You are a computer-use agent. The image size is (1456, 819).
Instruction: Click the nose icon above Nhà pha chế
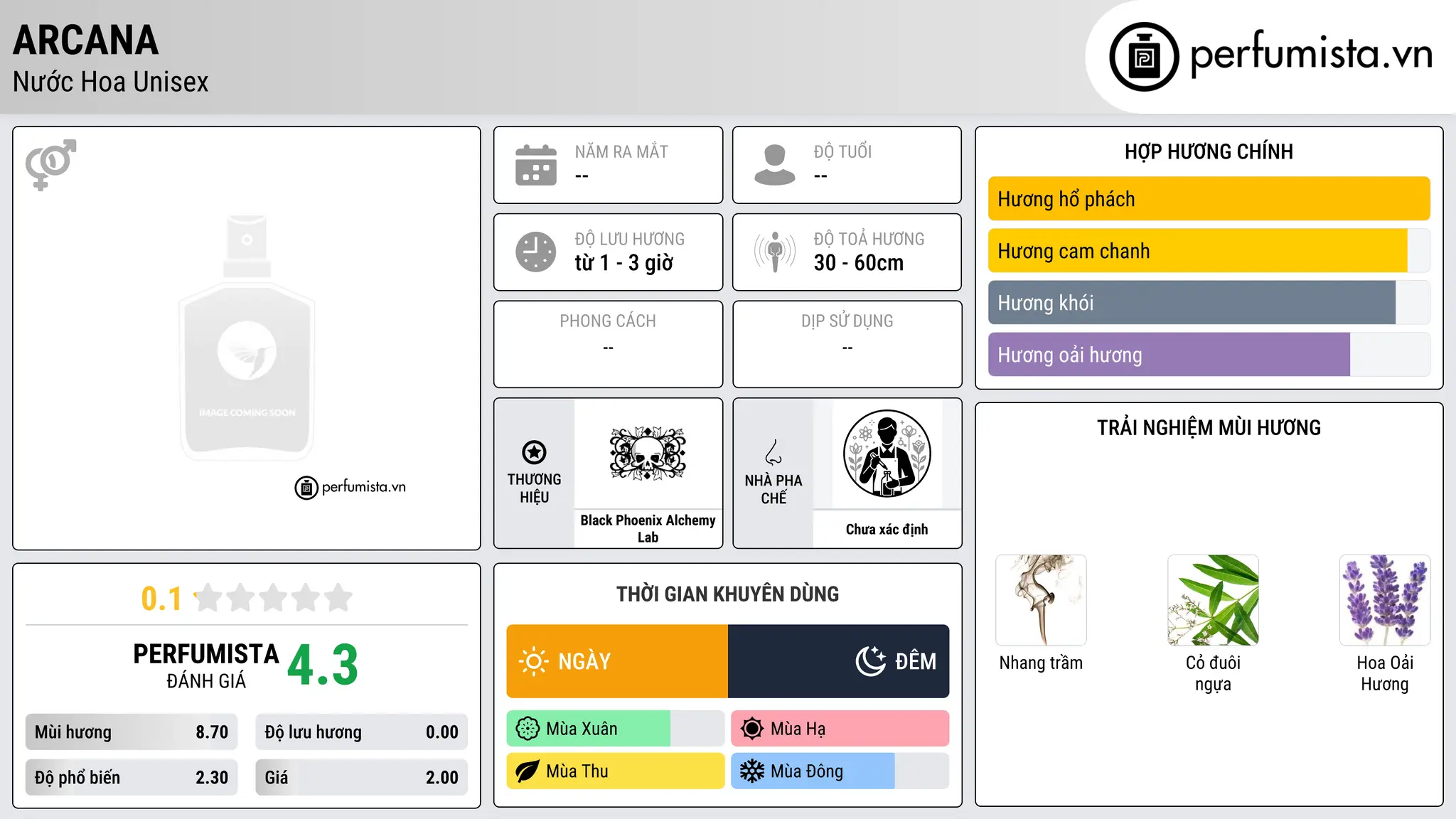click(773, 452)
